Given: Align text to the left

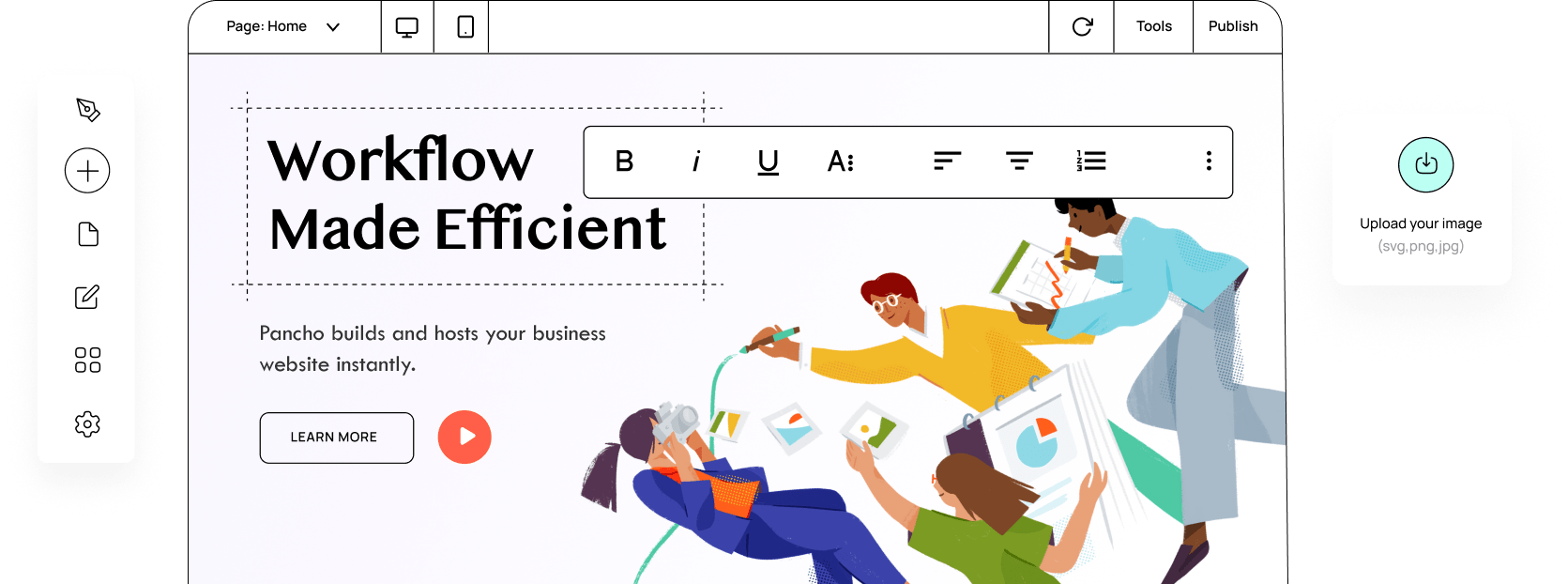Looking at the screenshot, I should point(948,161).
